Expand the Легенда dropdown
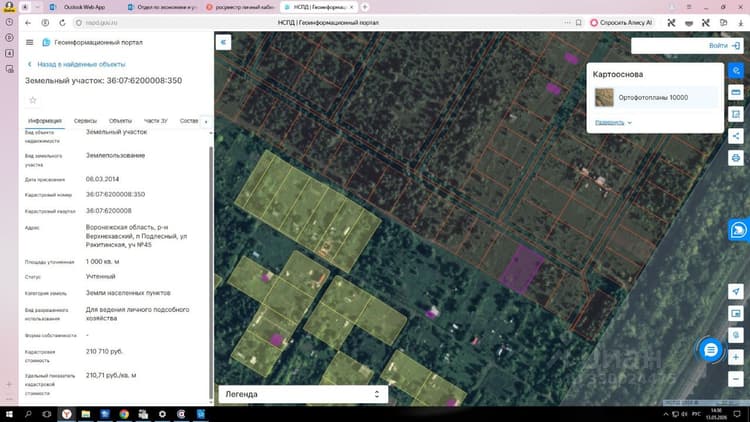This screenshot has width=750, height=422. pyautogui.click(x=303, y=394)
